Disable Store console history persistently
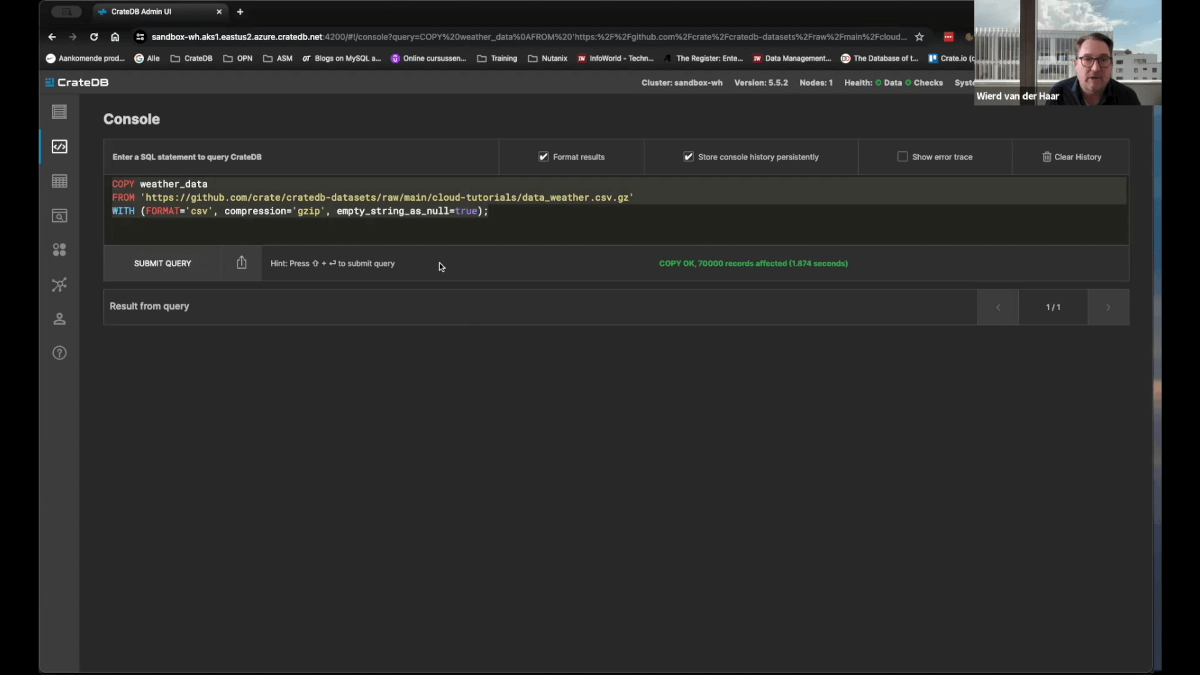The width and height of the screenshot is (1200, 675). [x=688, y=157]
